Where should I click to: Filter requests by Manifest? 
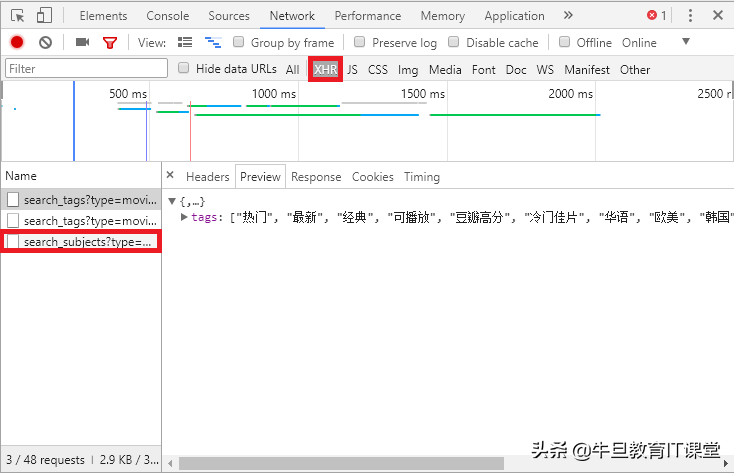[587, 69]
